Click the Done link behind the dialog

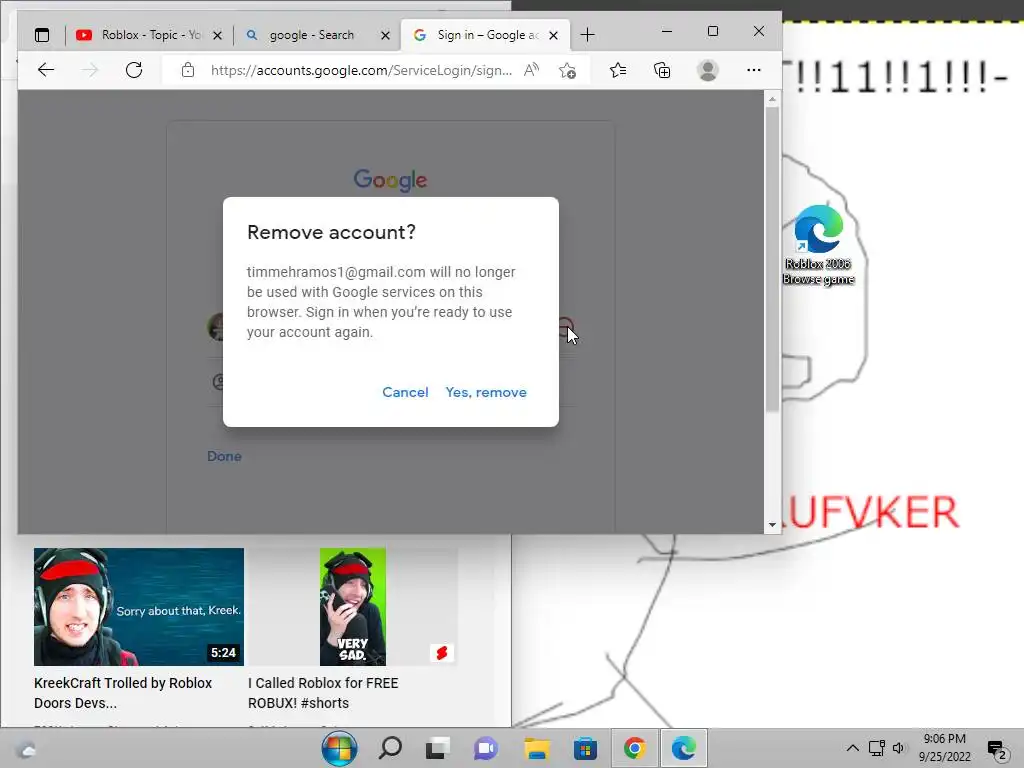click(x=224, y=456)
